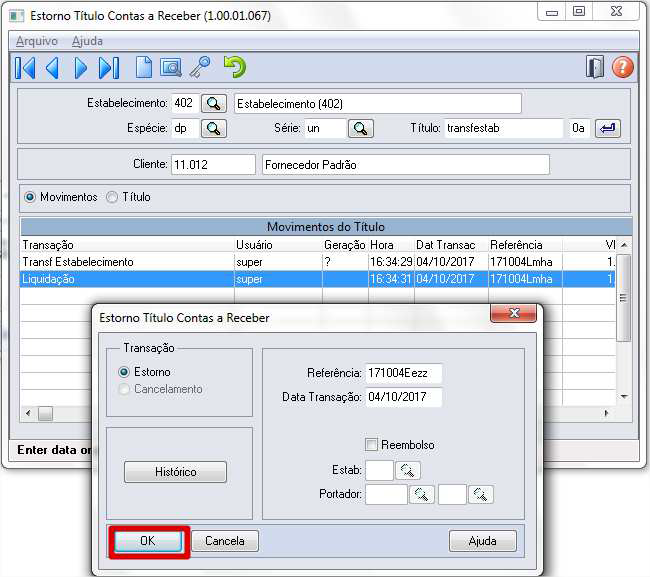Click Estab lookup magnifier in dialog
The image size is (650, 577).
point(408,470)
